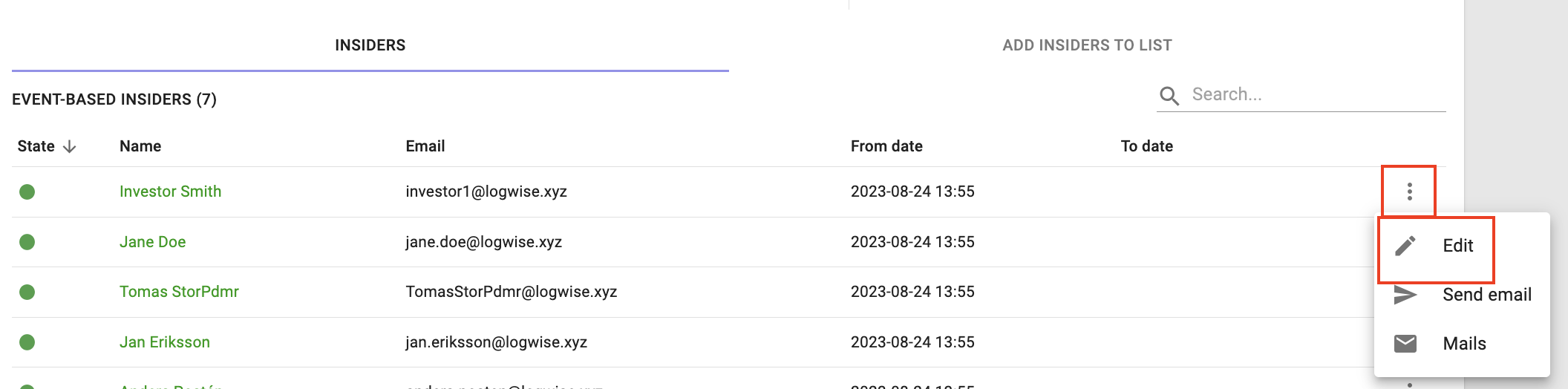Click the paper plane Send email icon
The height and width of the screenshot is (389, 1568).
(1405, 295)
